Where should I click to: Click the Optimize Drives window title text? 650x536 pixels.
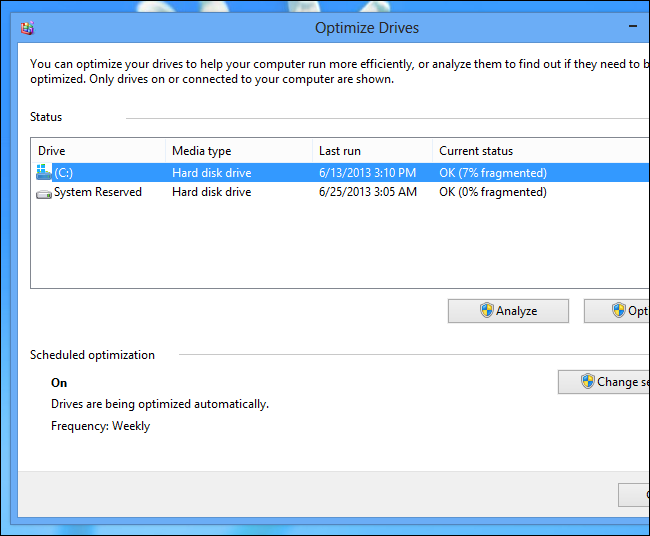[367, 28]
